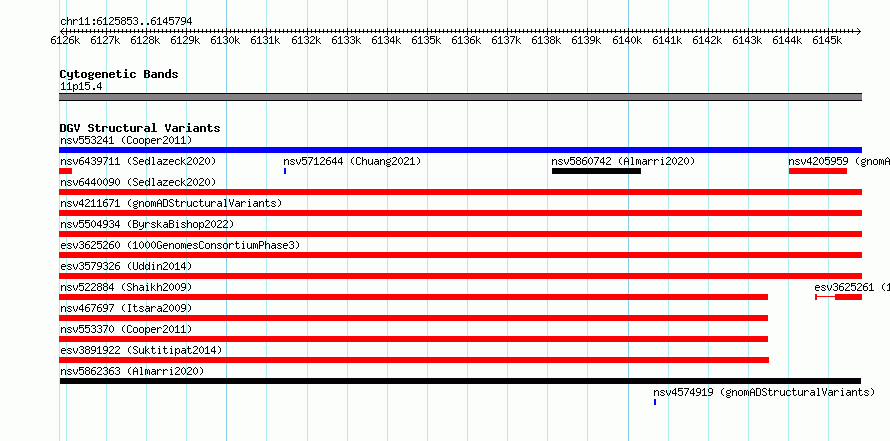890x441 pixels.
Task: Click the 6126k ruler position
Action: (x=66, y=40)
